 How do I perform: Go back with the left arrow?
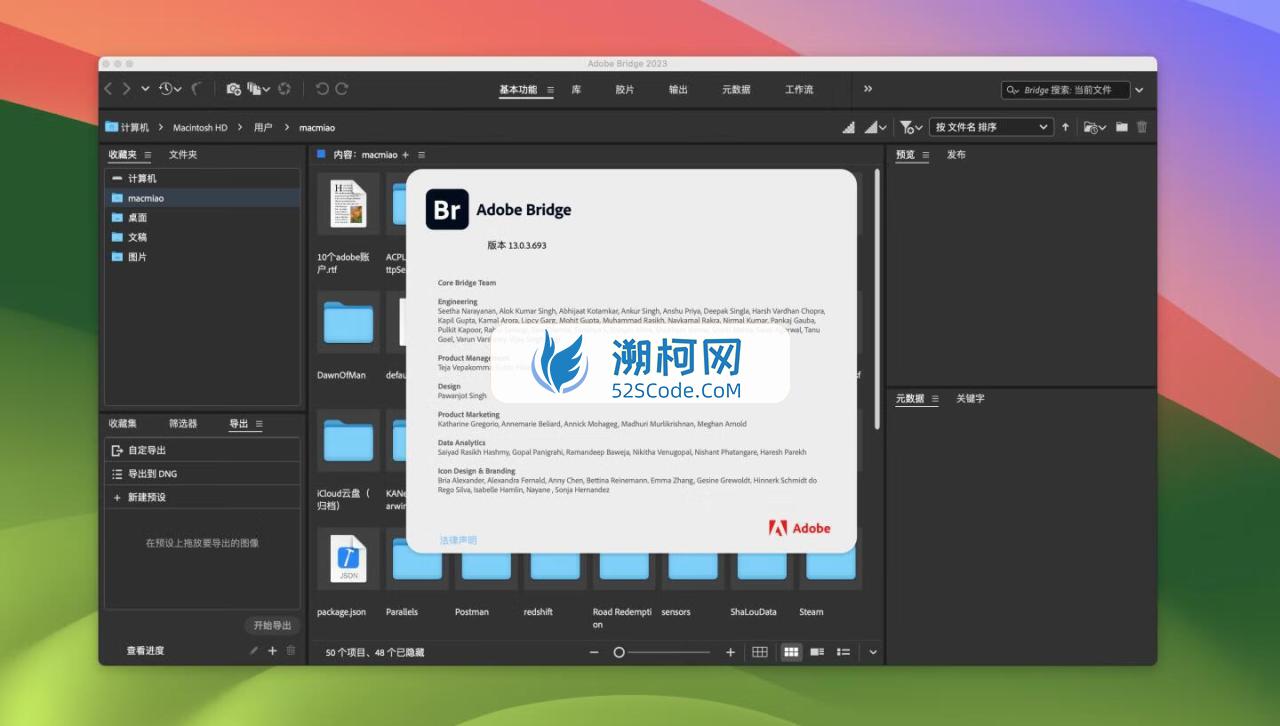pos(109,89)
